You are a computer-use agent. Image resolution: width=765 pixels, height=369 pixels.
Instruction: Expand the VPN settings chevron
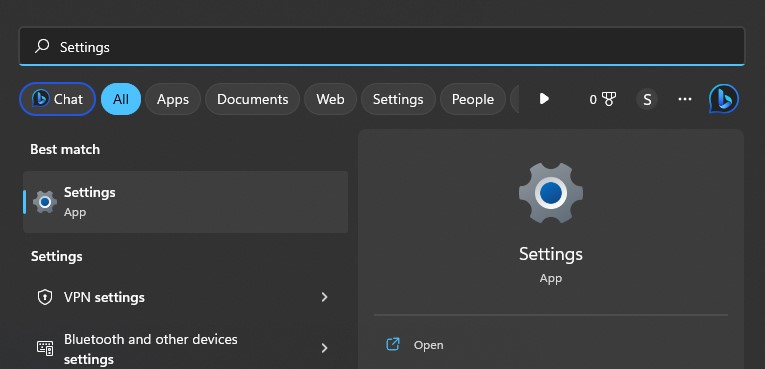(x=324, y=297)
